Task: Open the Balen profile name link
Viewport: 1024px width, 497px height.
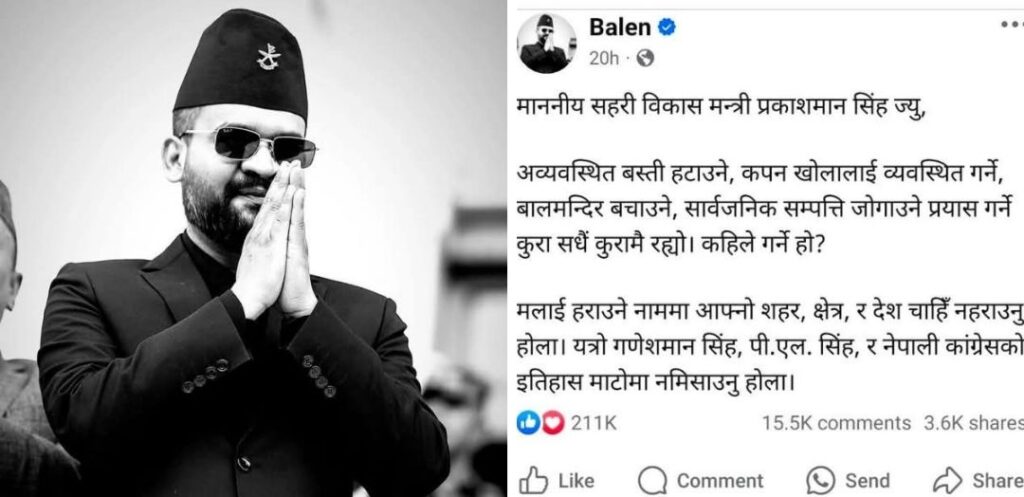Action: (620, 27)
